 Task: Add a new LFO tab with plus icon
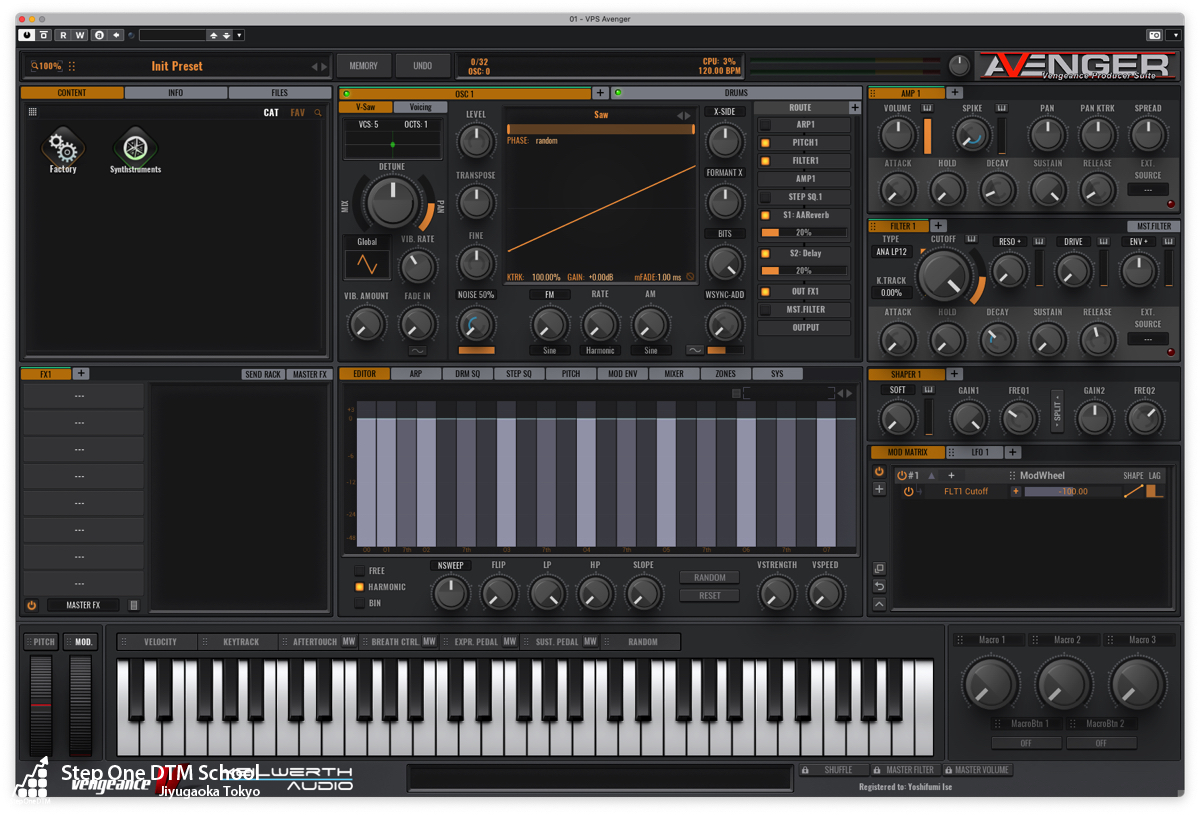point(1013,452)
